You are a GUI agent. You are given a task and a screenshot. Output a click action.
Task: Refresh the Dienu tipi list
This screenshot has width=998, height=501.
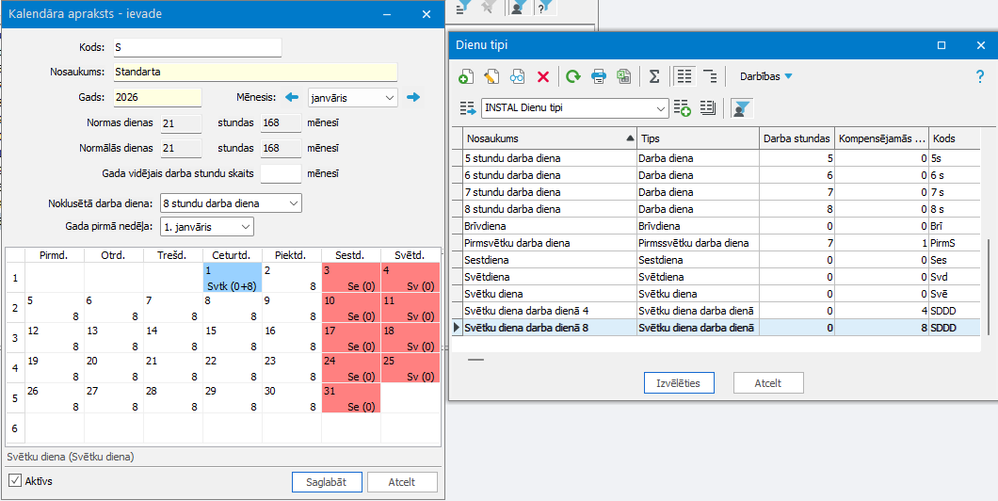coord(573,77)
